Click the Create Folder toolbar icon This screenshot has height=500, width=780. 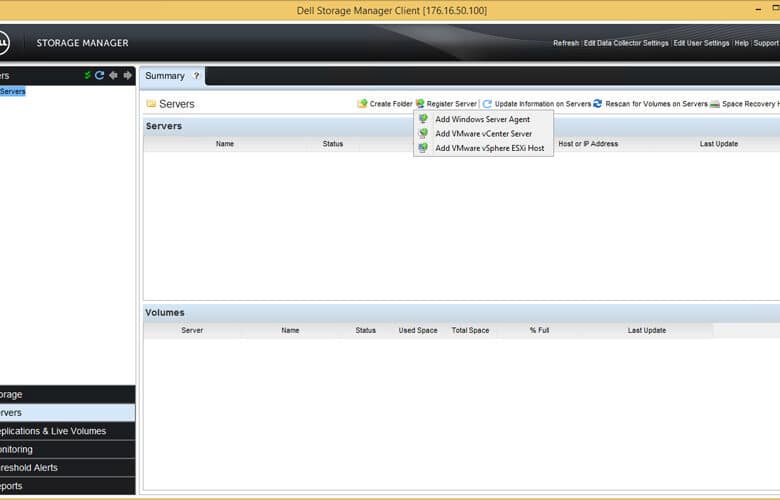(362, 103)
